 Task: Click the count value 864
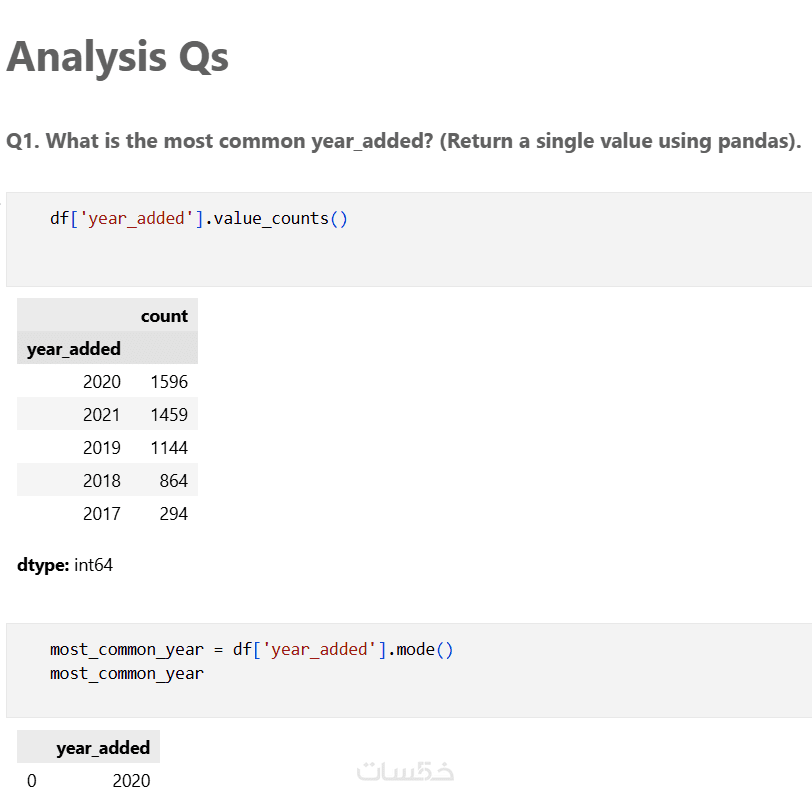[x=173, y=481]
